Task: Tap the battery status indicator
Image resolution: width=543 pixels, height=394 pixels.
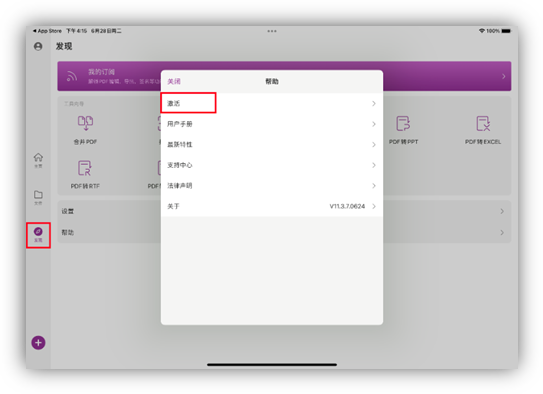Action: coord(506,31)
